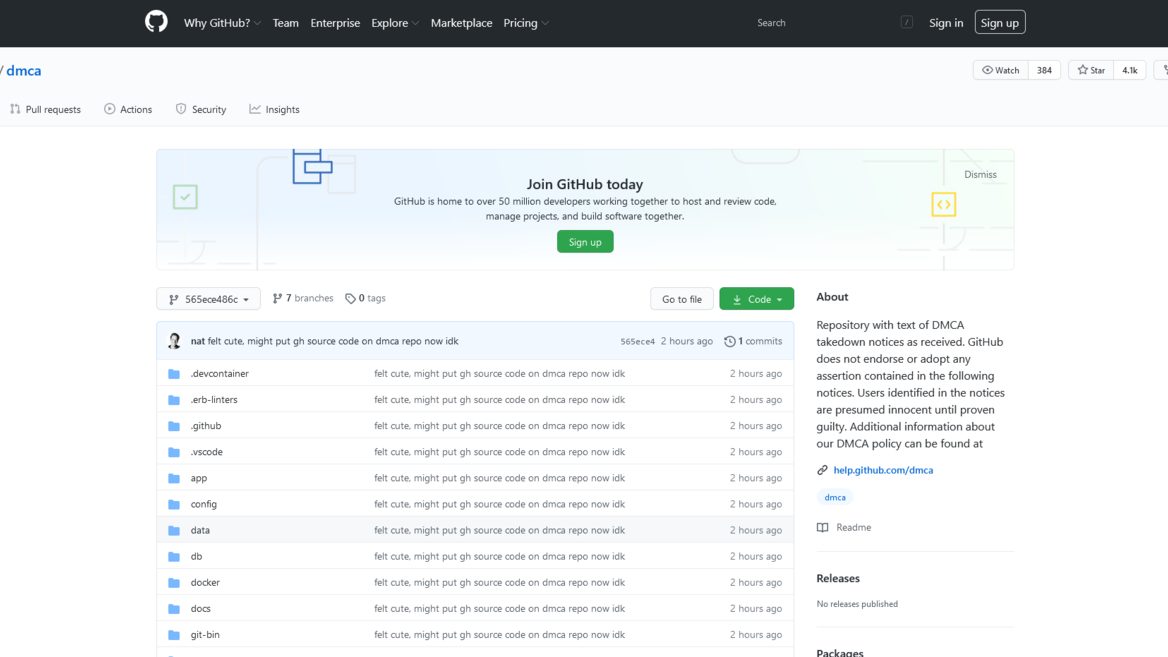Switch to the Insights tab

pos(274,110)
